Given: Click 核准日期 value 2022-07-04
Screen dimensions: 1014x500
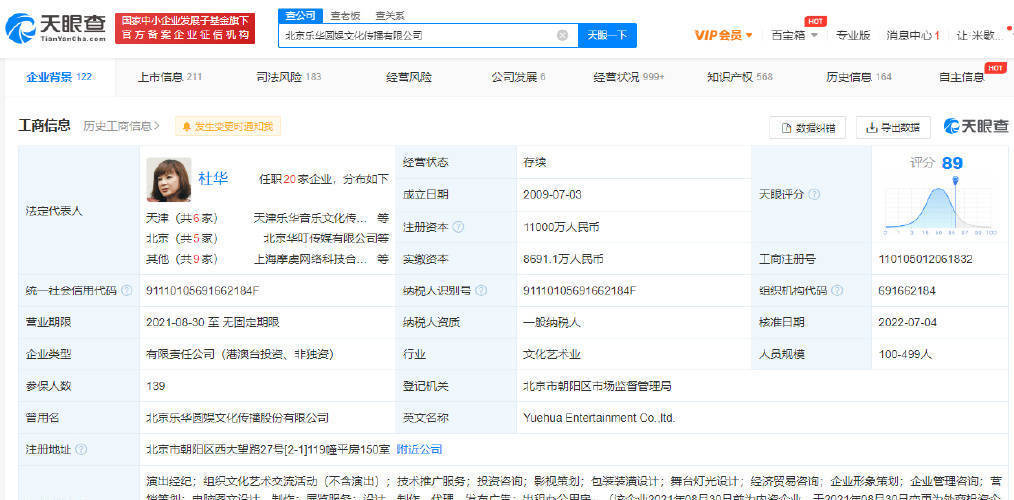Looking at the screenshot, I should point(908,322).
